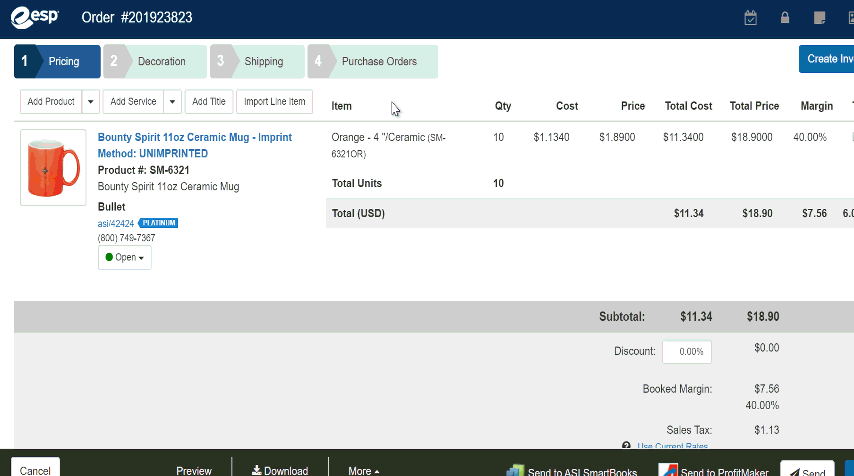The image size is (854, 476).
Task: Click the Total Price column header
Action: point(754,106)
